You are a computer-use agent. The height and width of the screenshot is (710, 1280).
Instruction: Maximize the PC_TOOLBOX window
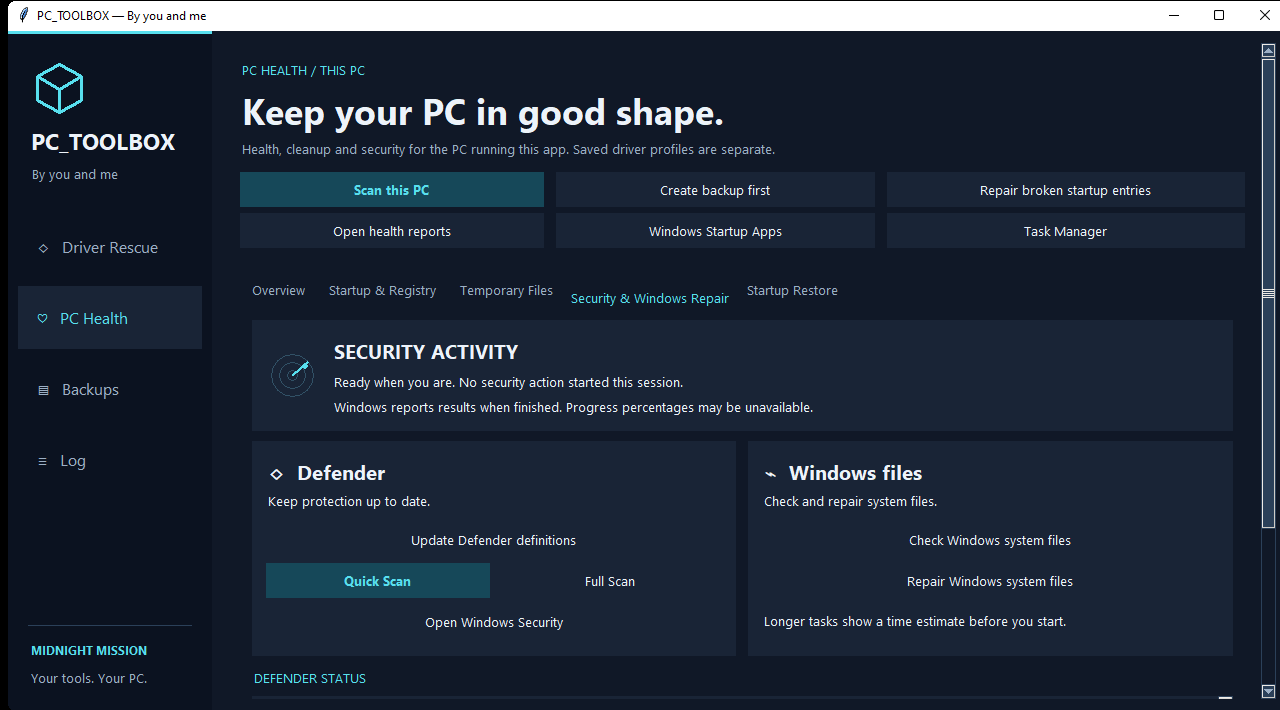1219,15
